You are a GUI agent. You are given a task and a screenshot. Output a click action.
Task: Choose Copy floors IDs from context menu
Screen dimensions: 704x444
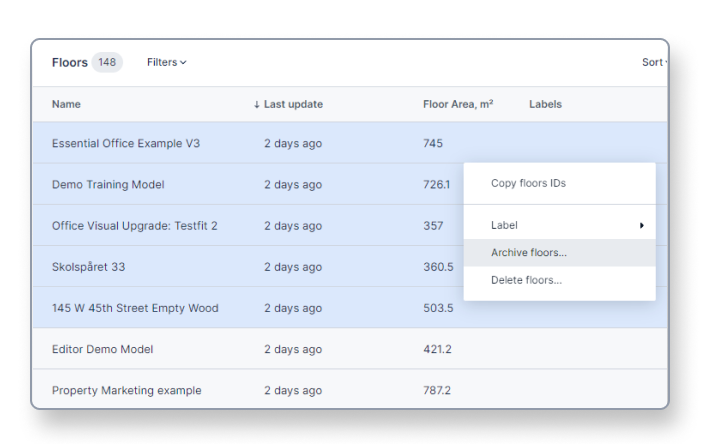tap(528, 184)
